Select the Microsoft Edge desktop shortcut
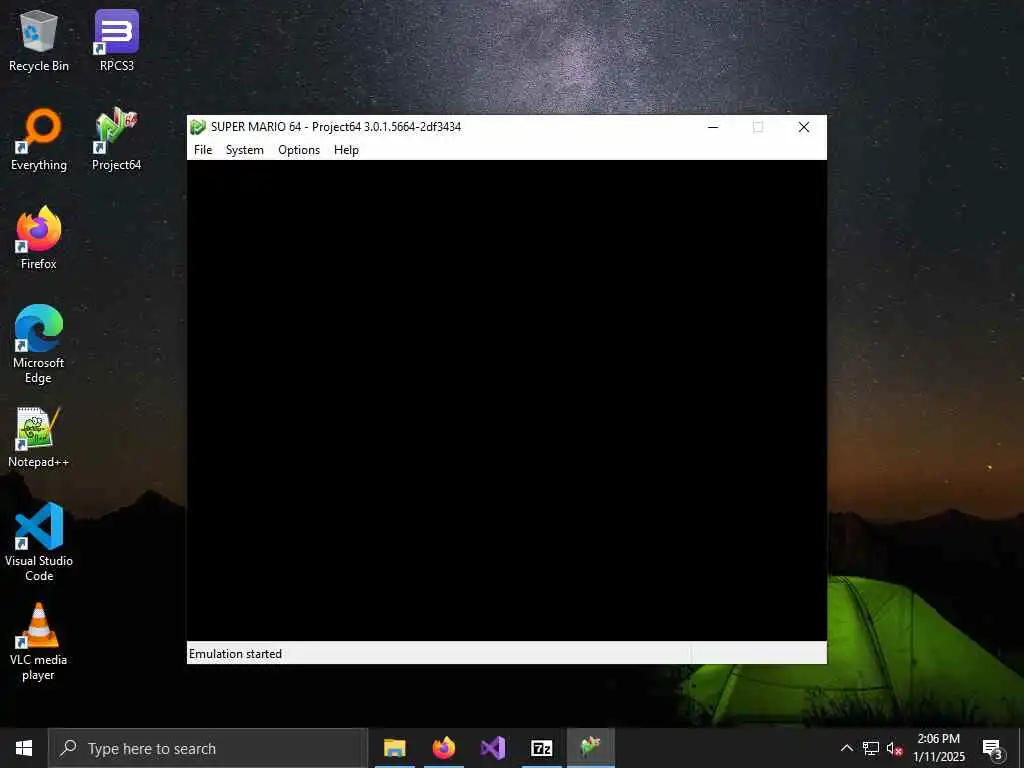The image size is (1024, 768). tap(39, 344)
